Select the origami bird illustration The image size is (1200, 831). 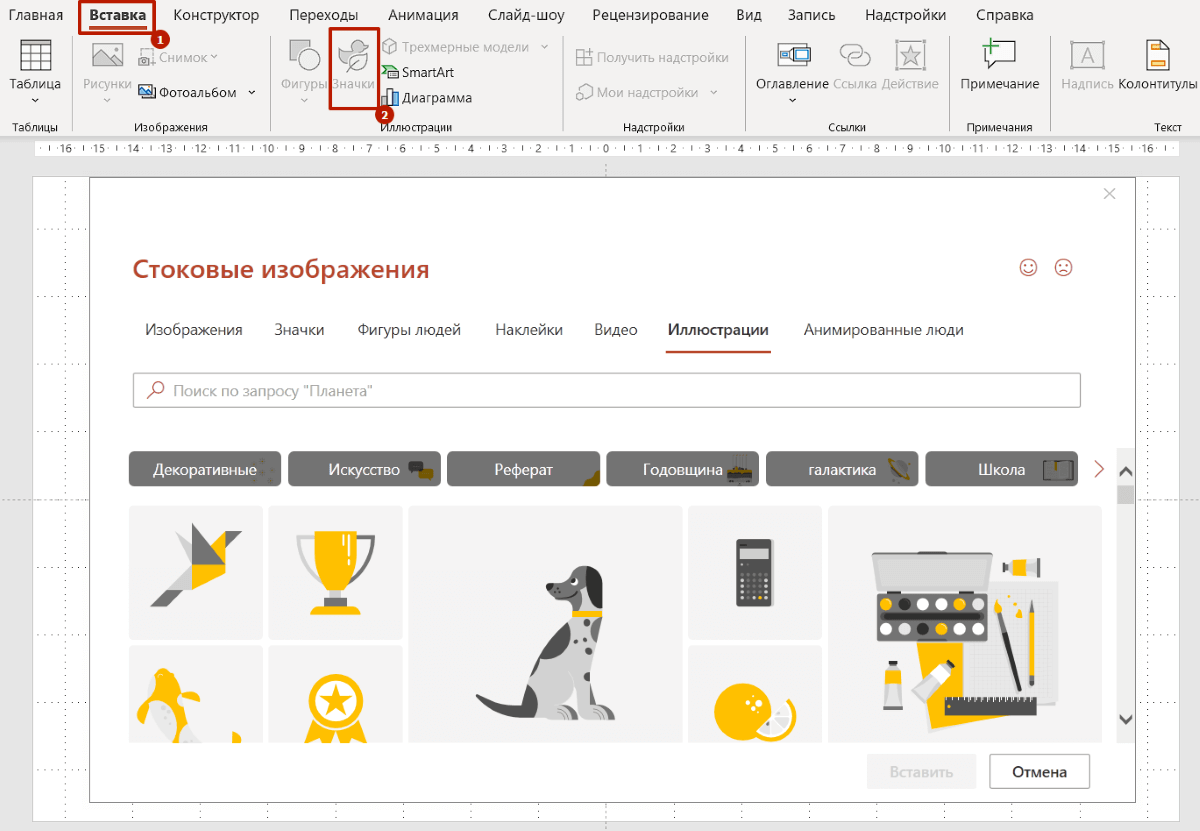[196, 572]
